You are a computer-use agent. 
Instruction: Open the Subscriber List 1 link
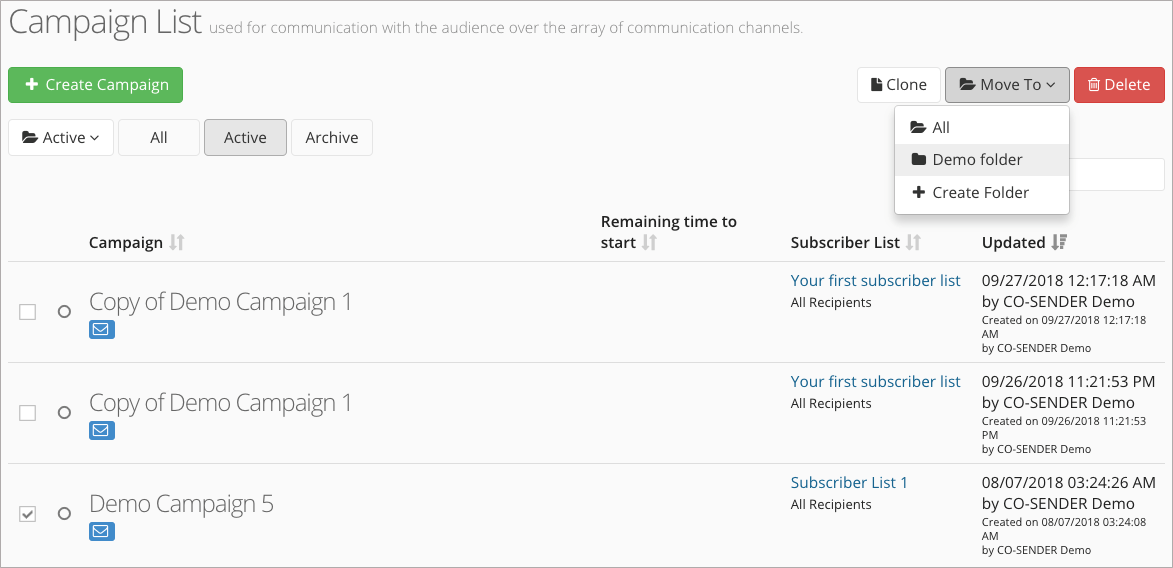(x=849, y=483)
